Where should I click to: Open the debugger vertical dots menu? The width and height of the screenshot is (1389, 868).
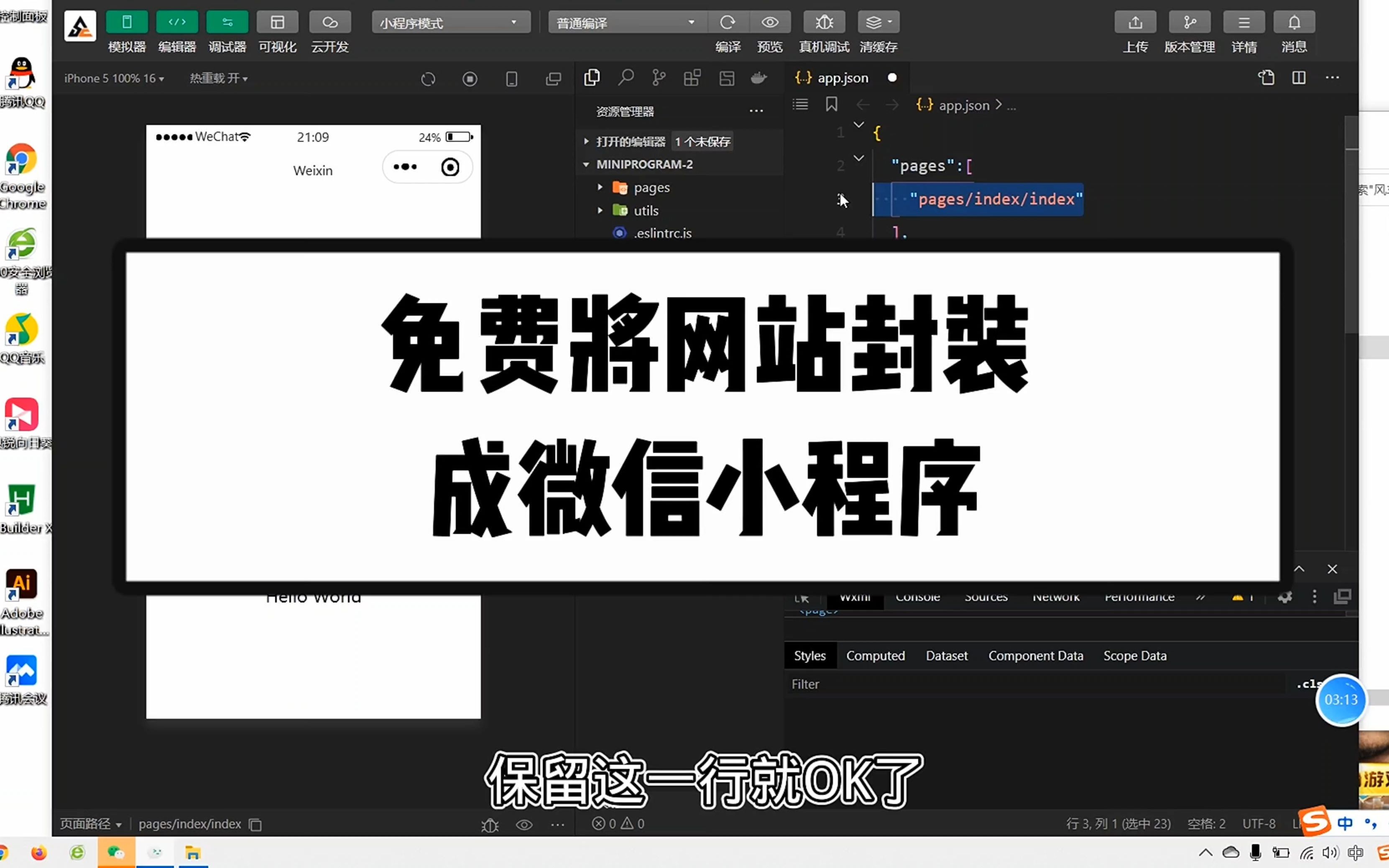point(1315,597)
